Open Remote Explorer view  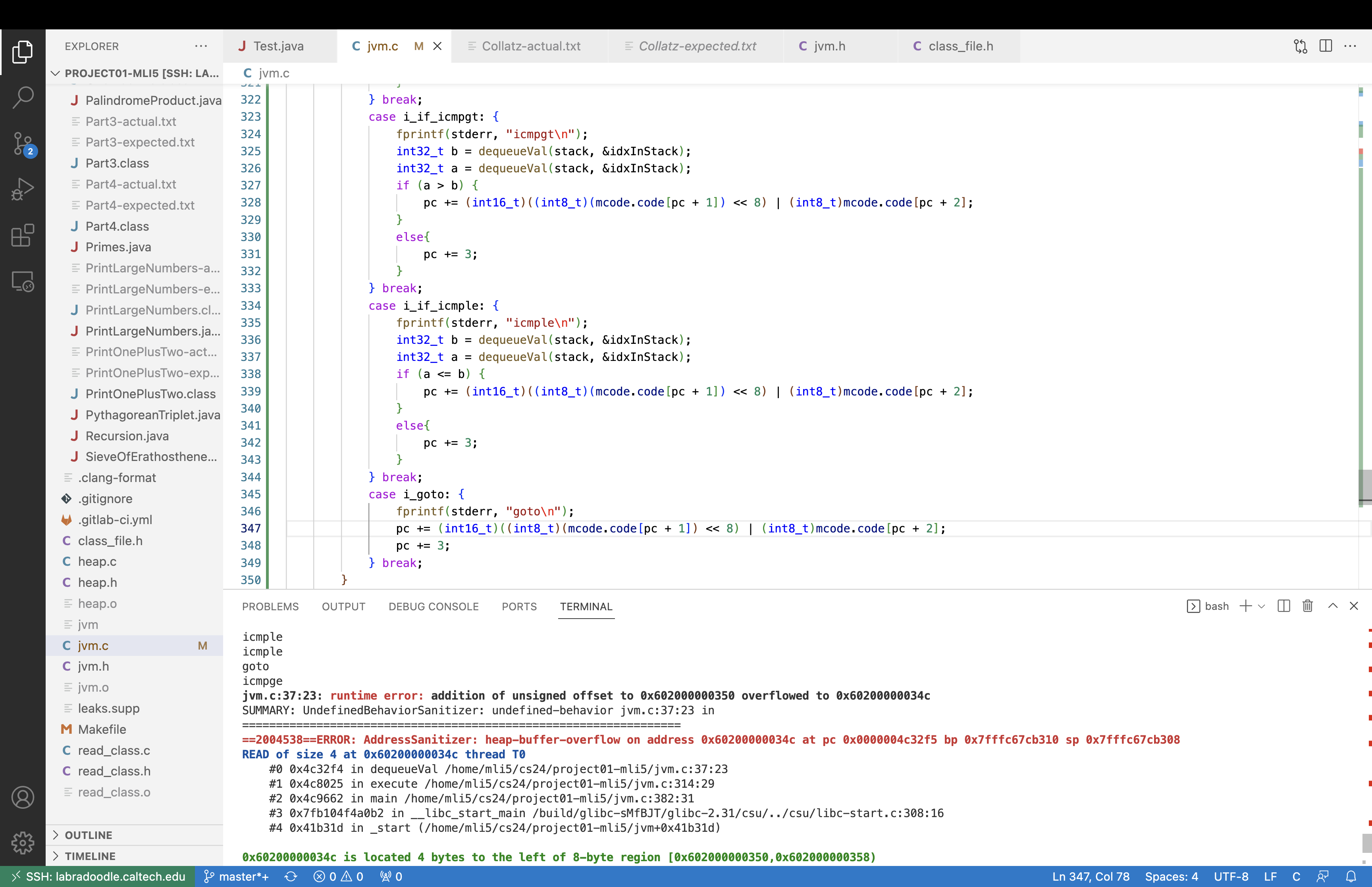pos(23,281)
